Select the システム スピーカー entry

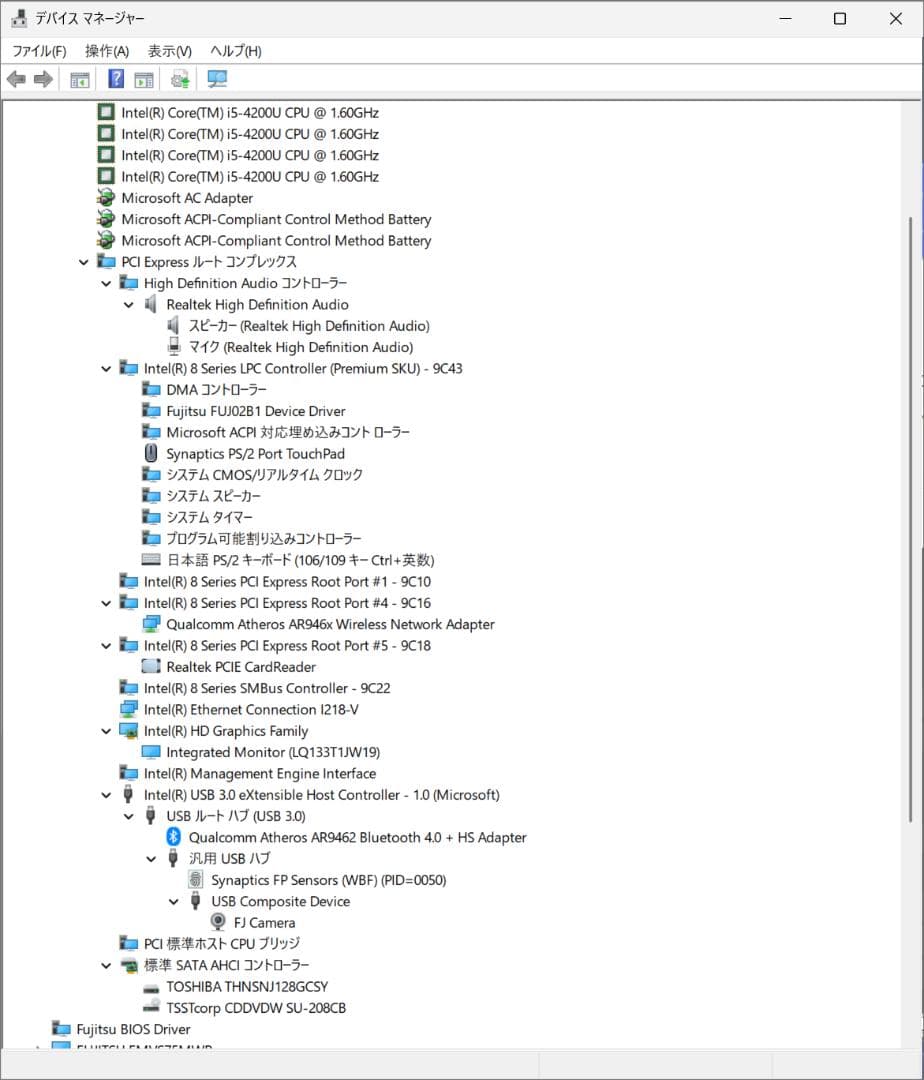coord(213,496)
